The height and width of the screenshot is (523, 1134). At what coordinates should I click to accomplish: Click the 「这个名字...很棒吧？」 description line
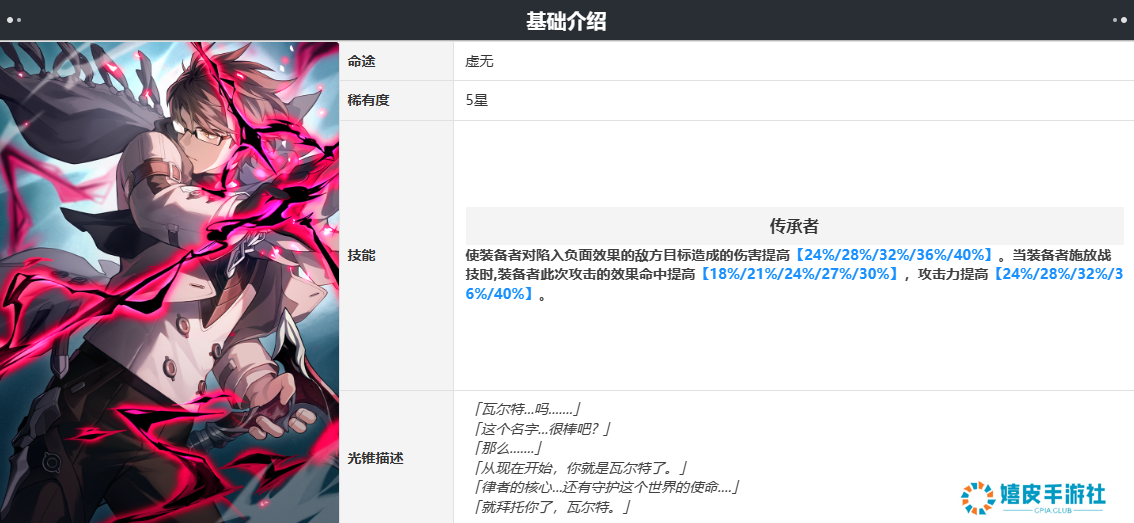click(540, 428)
